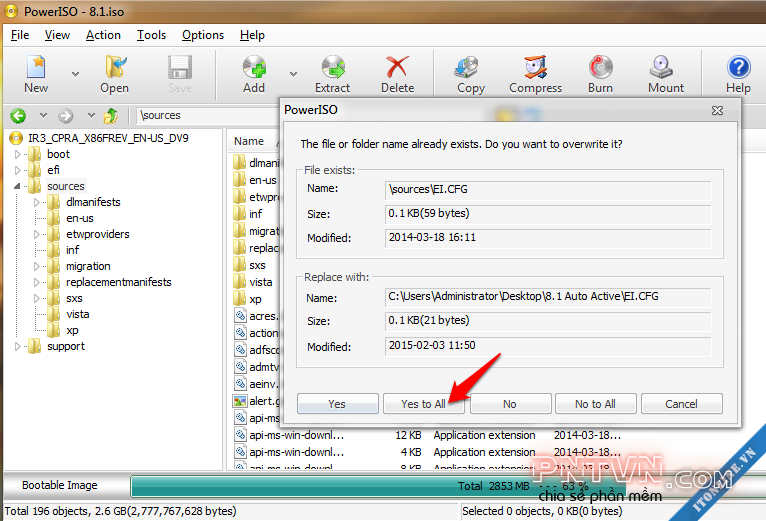Expand the dlmanifests tree node

(x=37, y=202)
